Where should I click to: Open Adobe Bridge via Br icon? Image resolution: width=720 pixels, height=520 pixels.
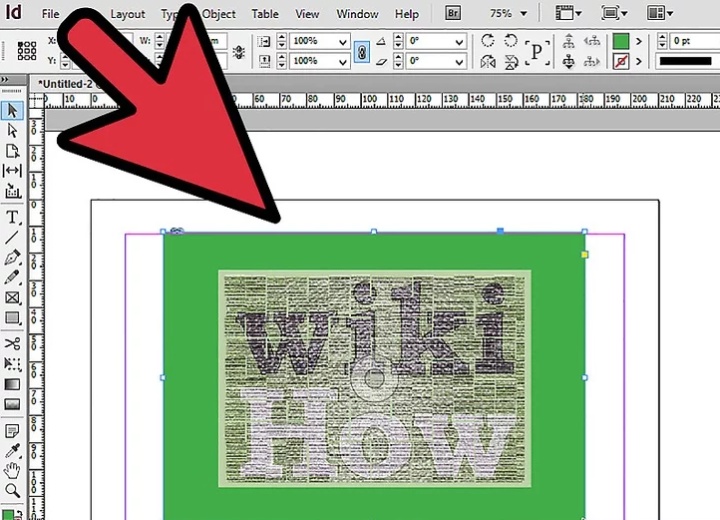pos(452,13)
